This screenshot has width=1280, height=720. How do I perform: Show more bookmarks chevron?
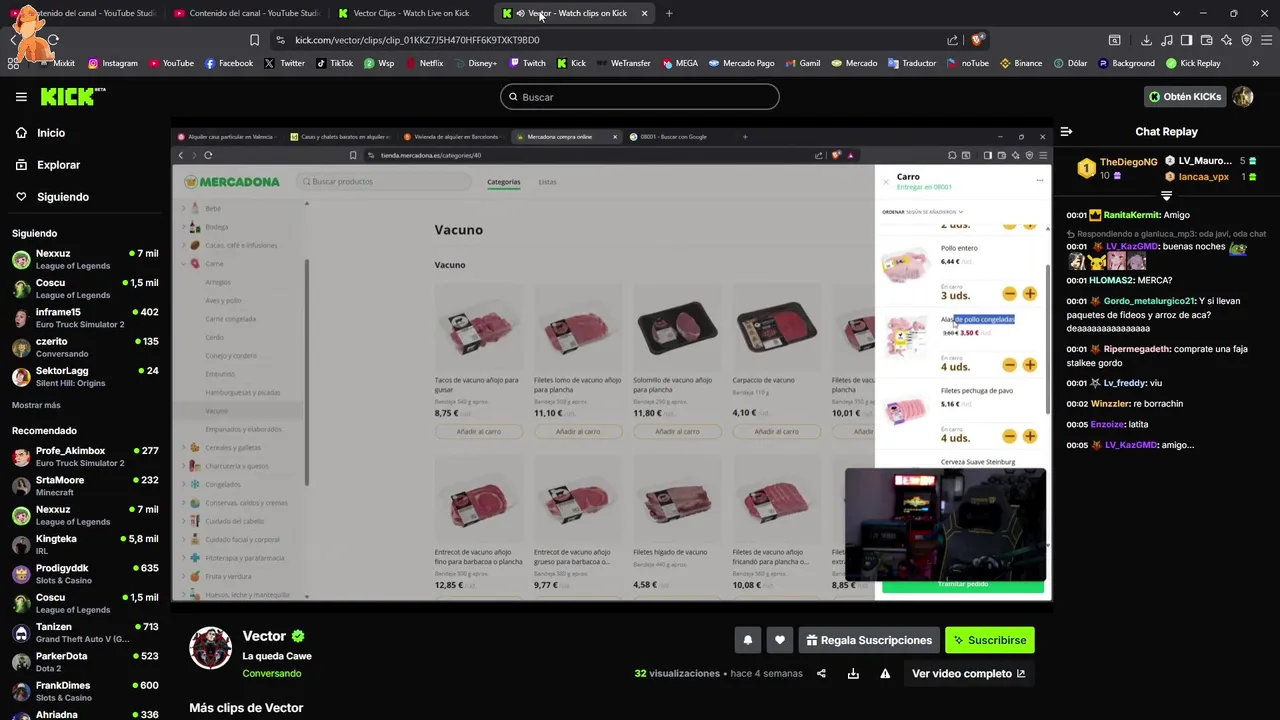(x=1256, y=63)
